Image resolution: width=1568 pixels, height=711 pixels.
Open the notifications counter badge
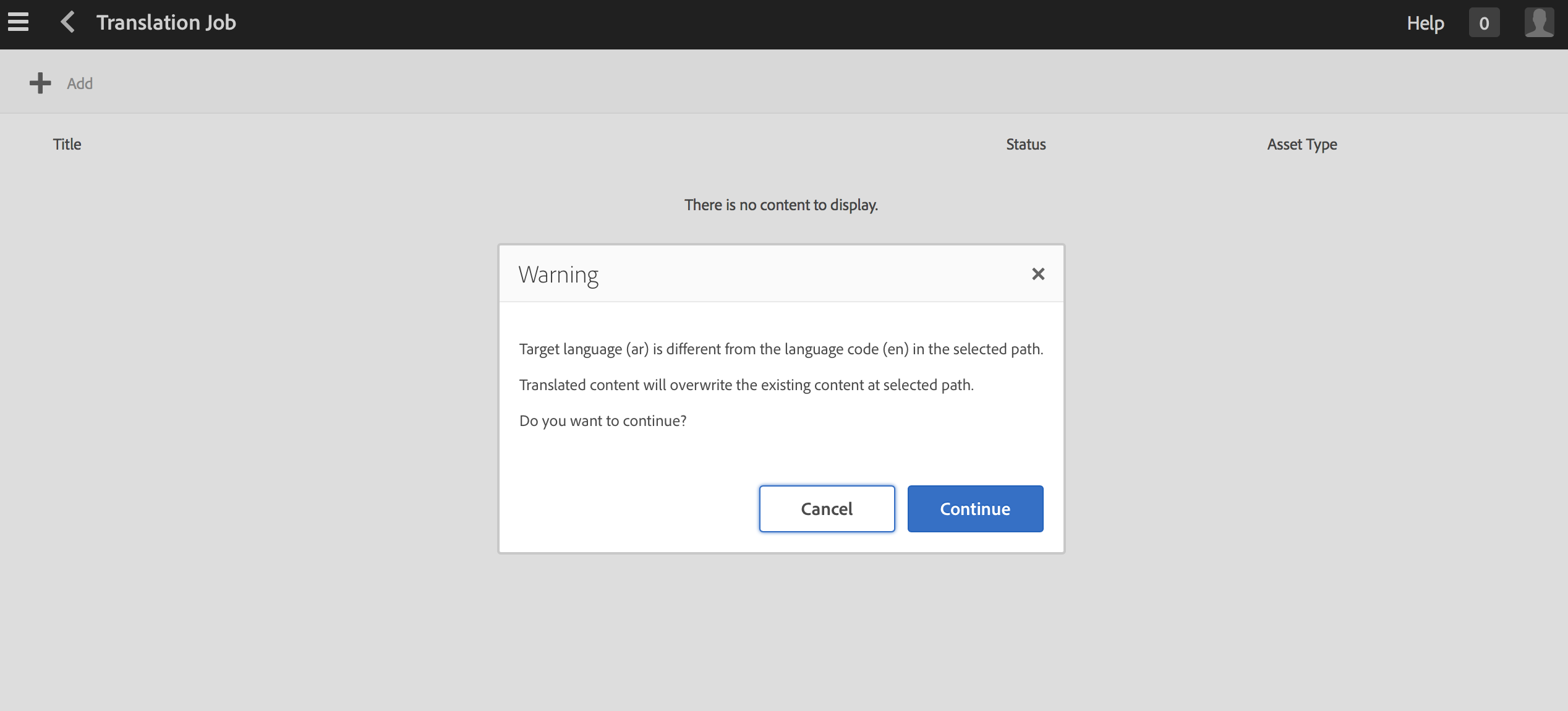pos(1484,23)
